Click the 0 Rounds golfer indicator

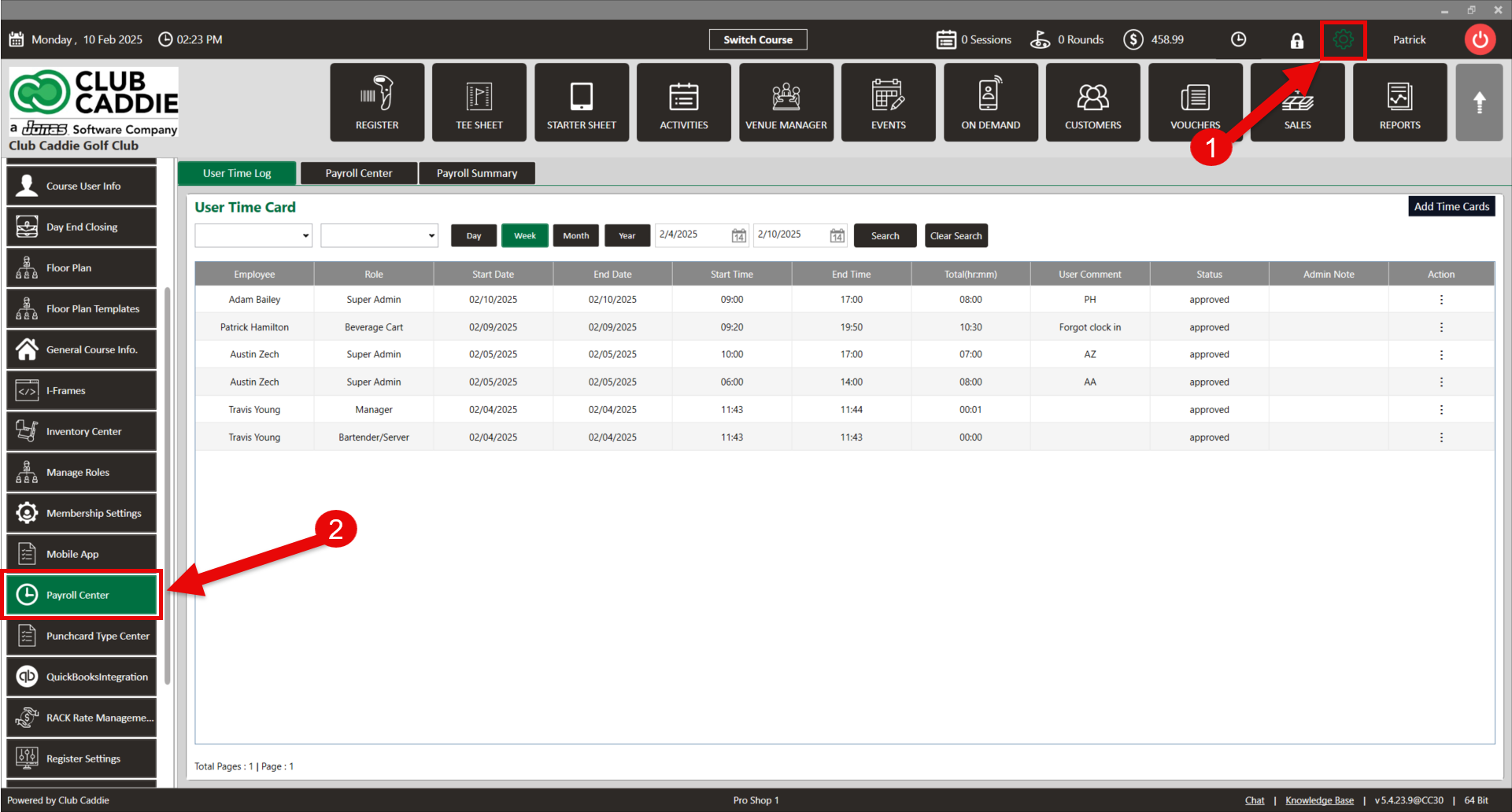pos(1067,39)
